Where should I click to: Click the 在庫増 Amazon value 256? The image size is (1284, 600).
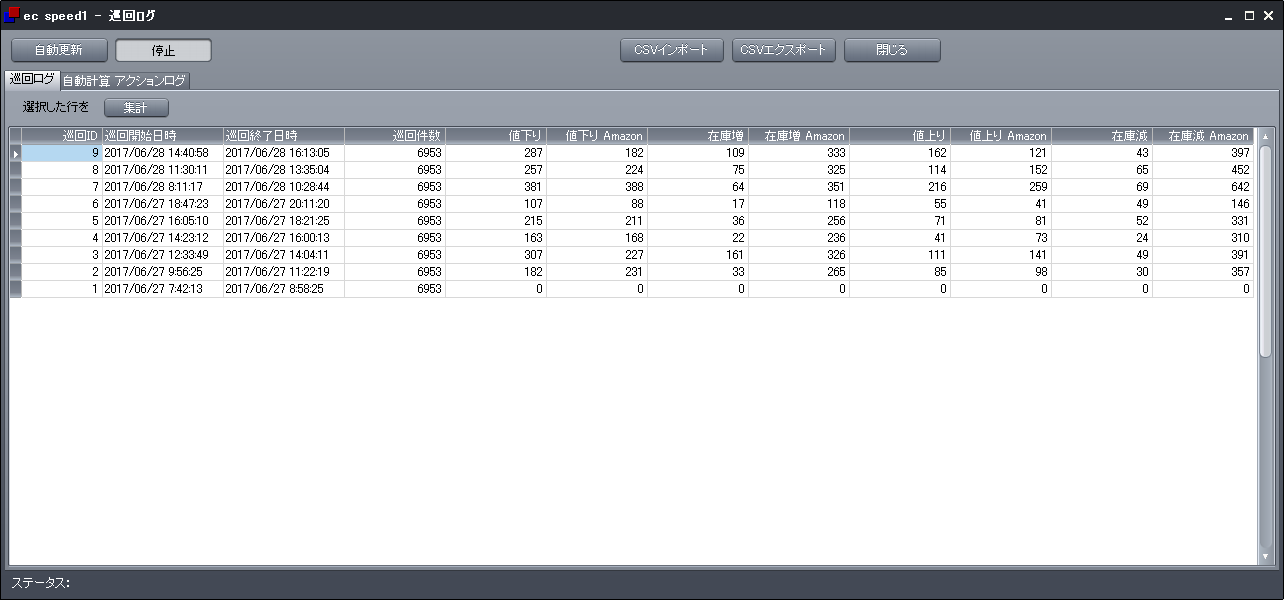point(798,221)
